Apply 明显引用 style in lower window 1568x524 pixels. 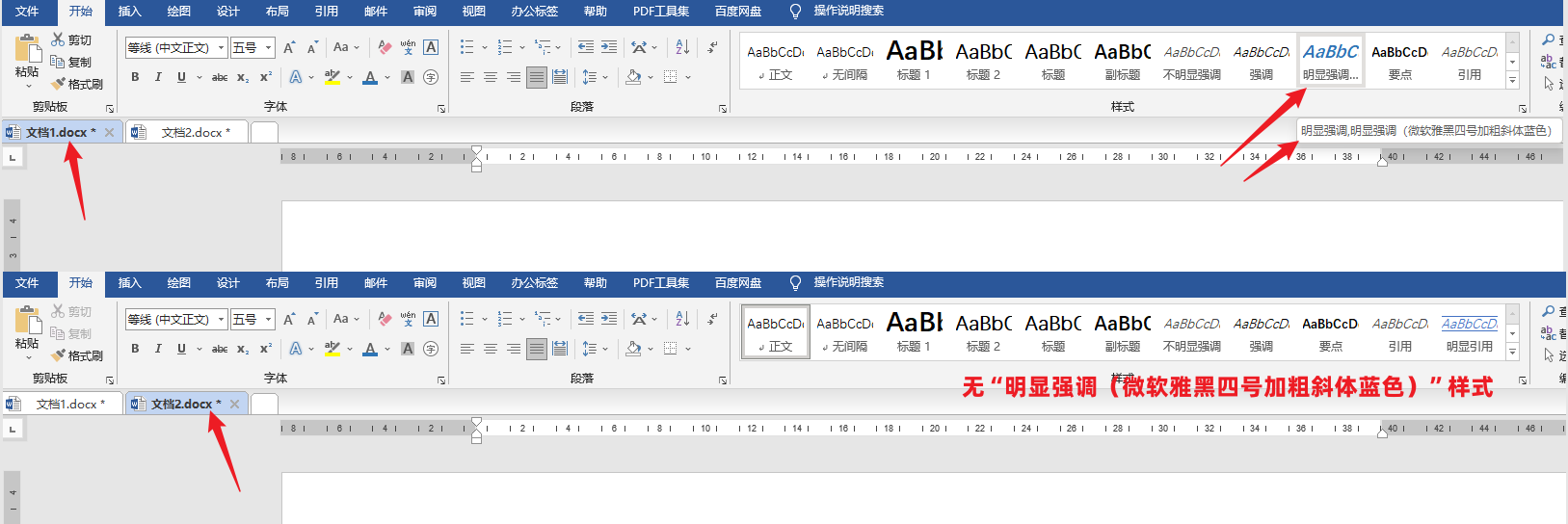[1469, 332]
